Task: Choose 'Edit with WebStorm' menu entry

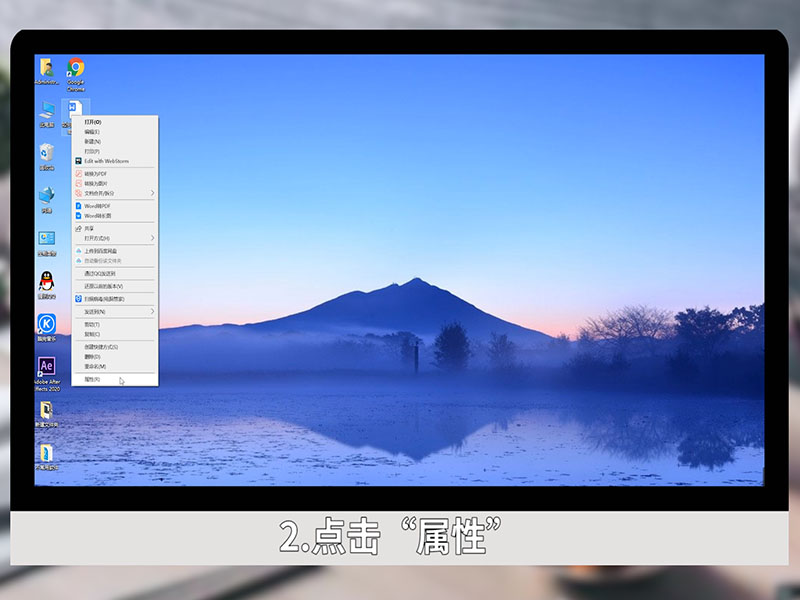Action: pos(106,161)
